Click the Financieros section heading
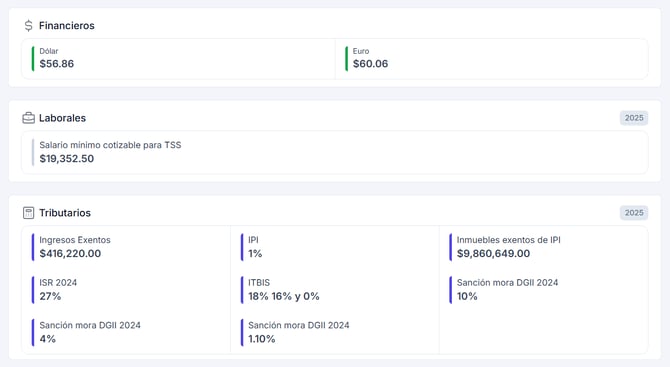670x367 pixels. [67, 26]
